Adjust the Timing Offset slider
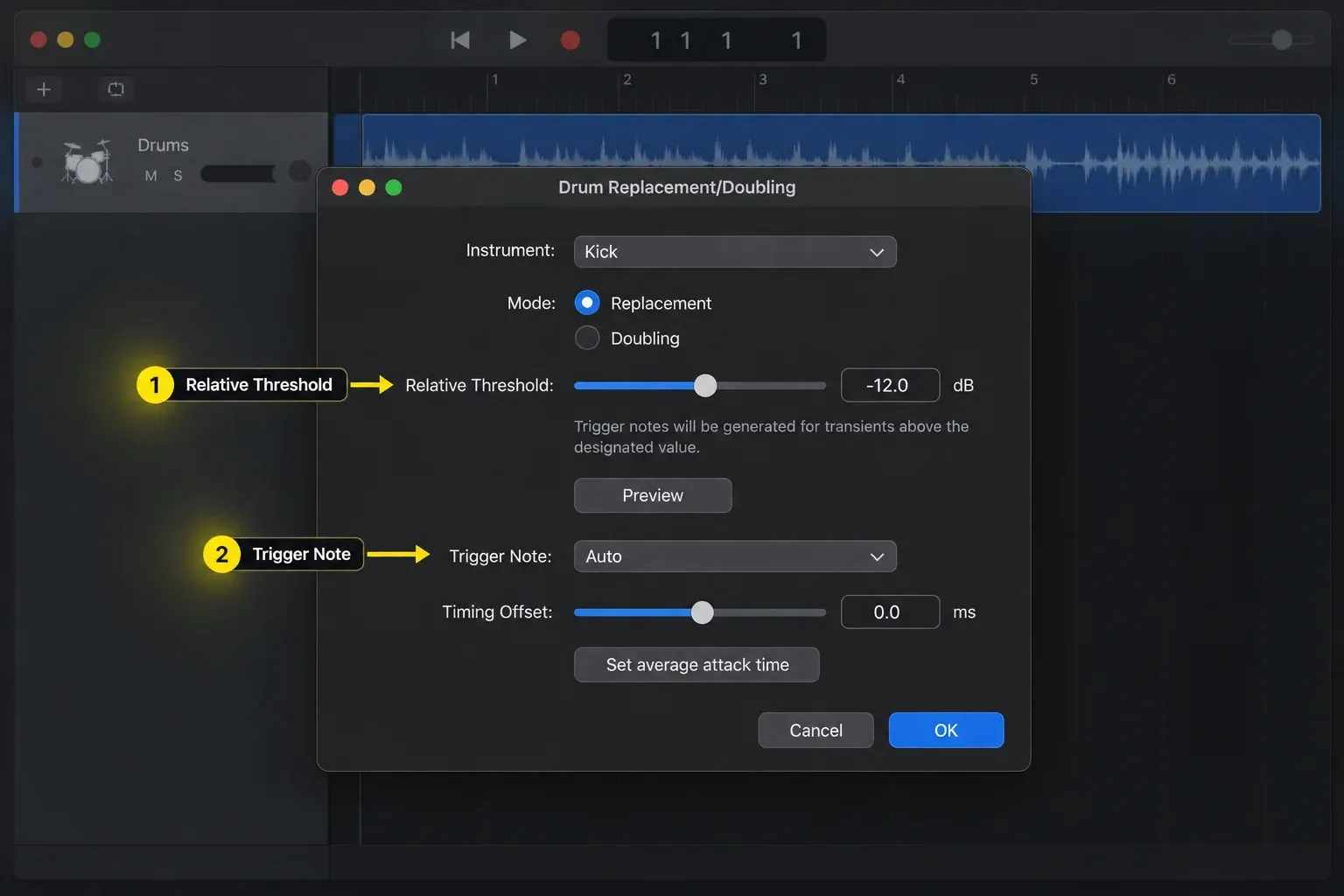1344x896 pixels. [700, 612]
